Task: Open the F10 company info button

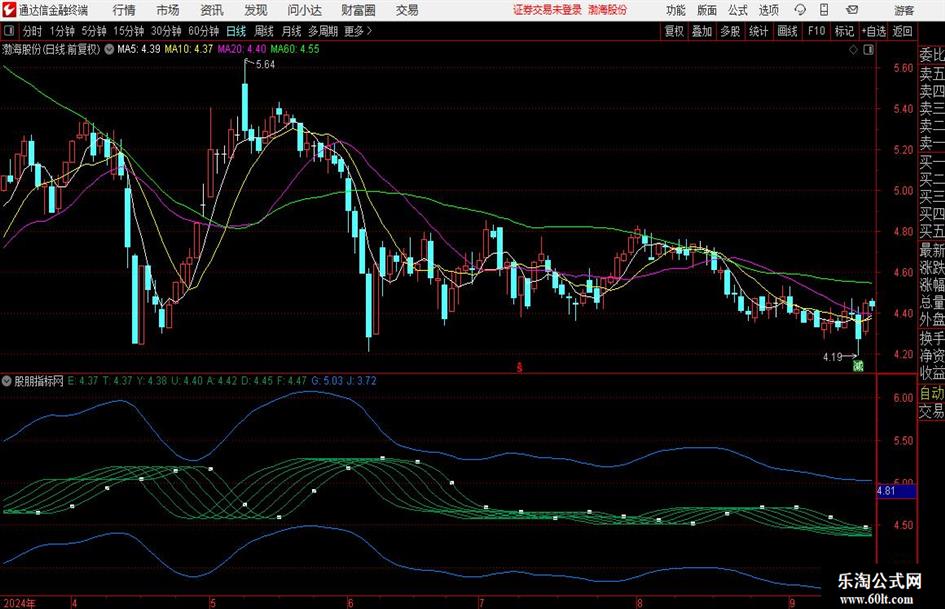Action: (816, 31)
